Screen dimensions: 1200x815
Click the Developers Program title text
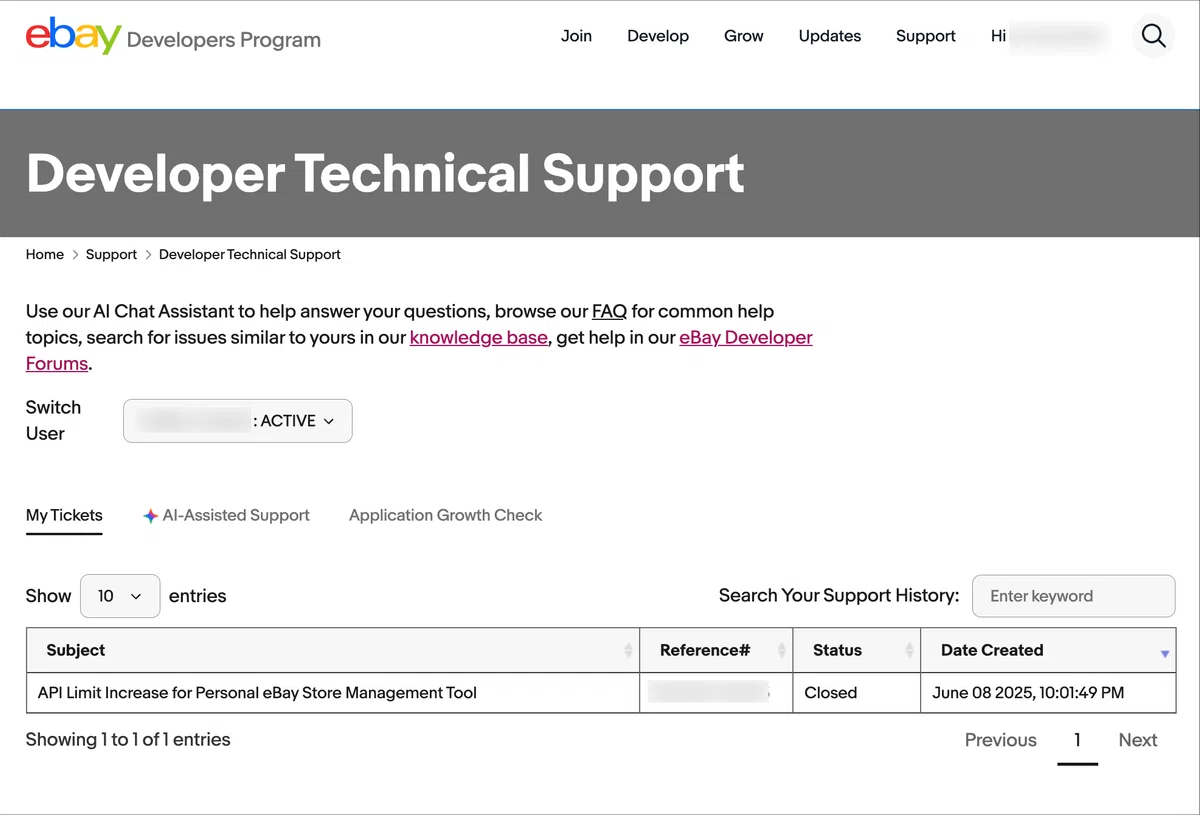224,40
